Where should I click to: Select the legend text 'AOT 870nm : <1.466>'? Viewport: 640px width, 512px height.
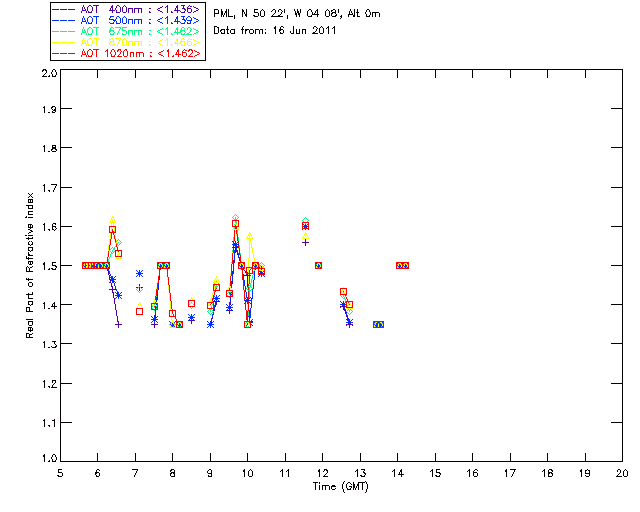(140, 42)
